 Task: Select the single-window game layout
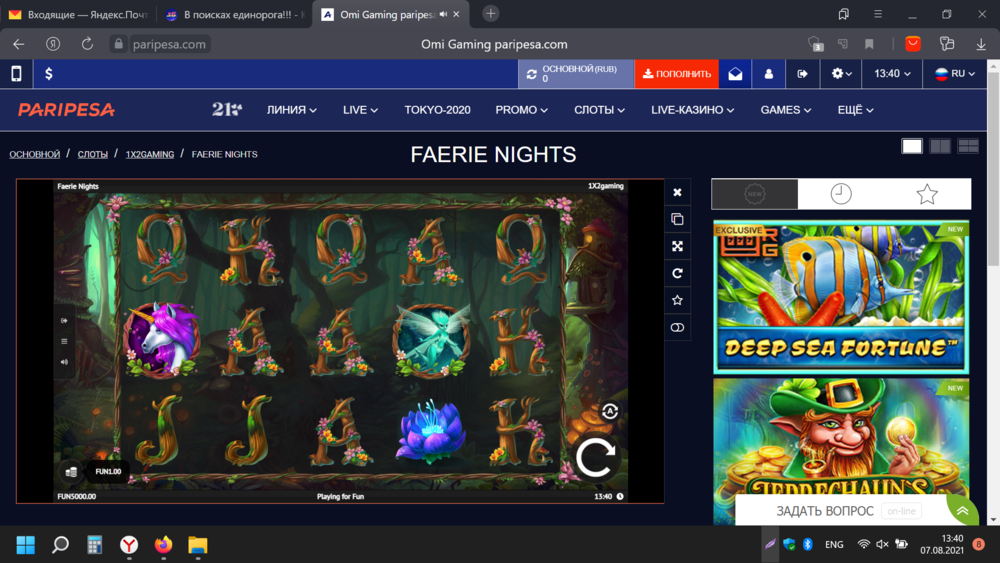912,146
